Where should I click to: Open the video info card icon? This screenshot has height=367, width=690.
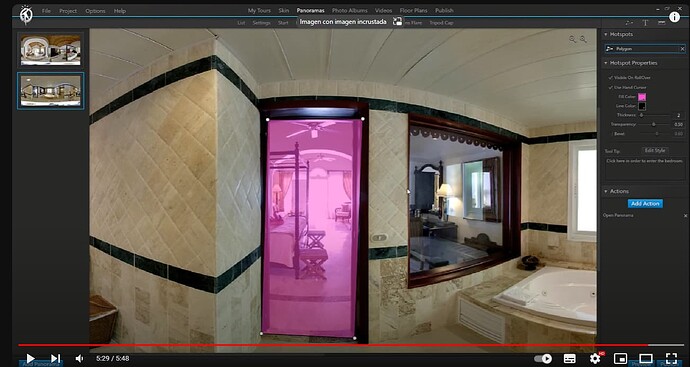(674, 17)
